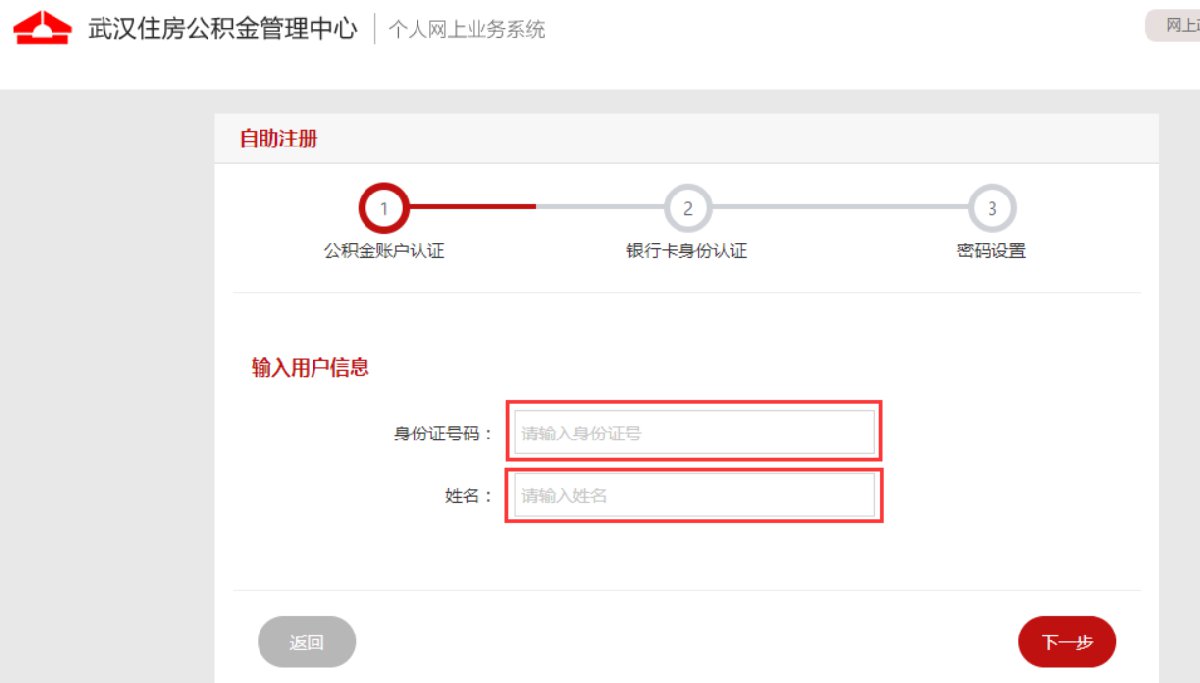Focus the 身份证号码 input field
Viewport: 1200px width, 683px height.
[694, 433]
